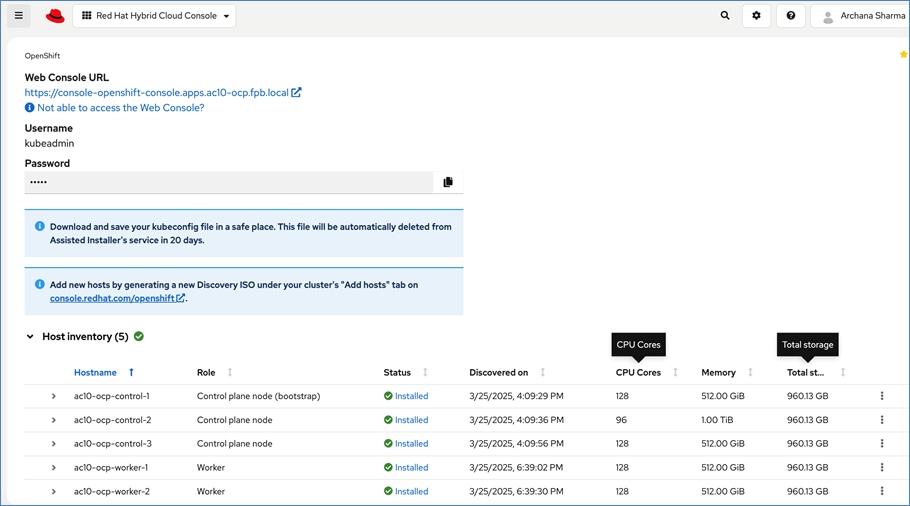Open kebab menu for ac10-ocp-control-3

[x=882, y=444]
